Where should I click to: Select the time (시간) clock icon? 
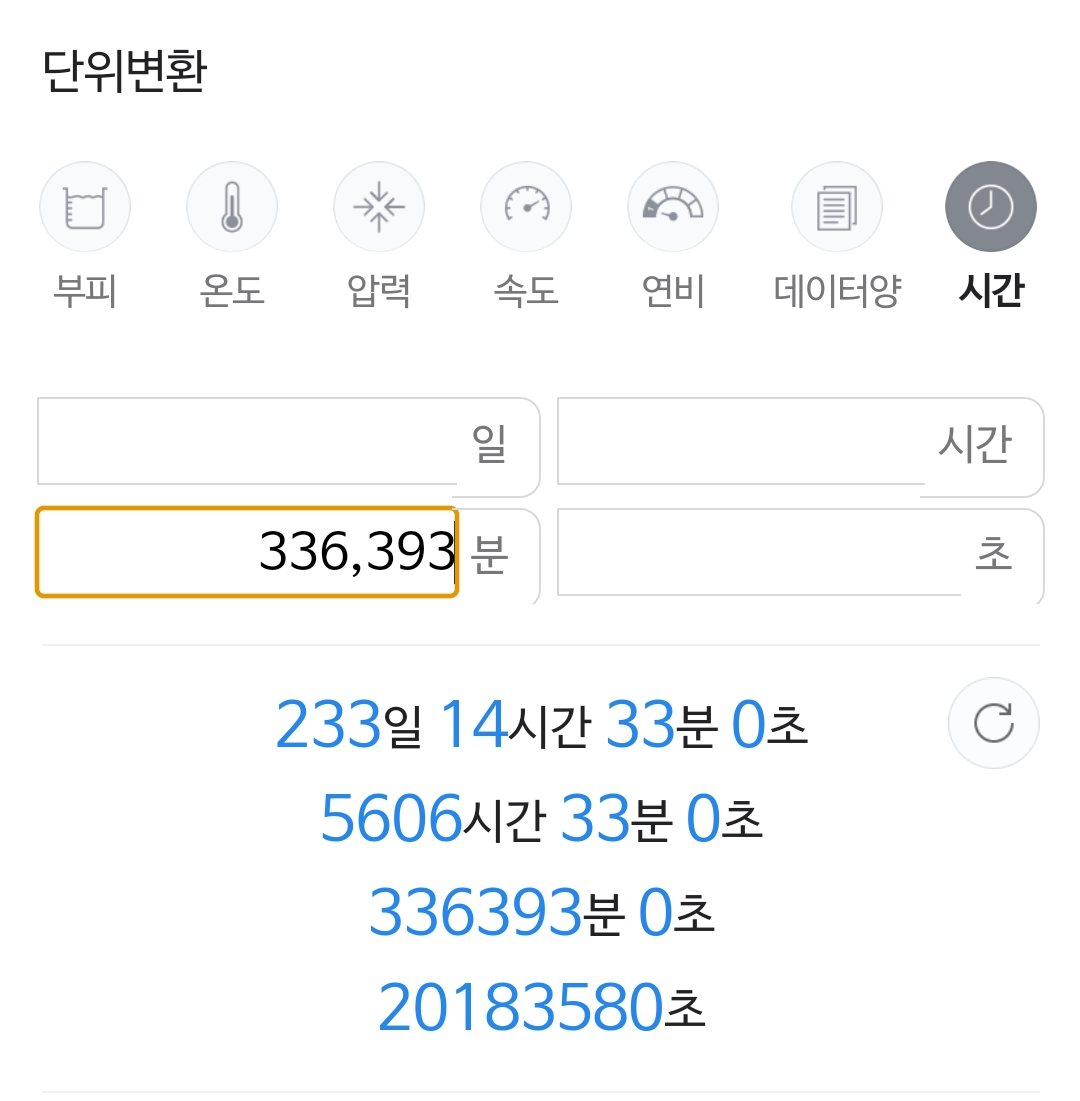point(991,208)
